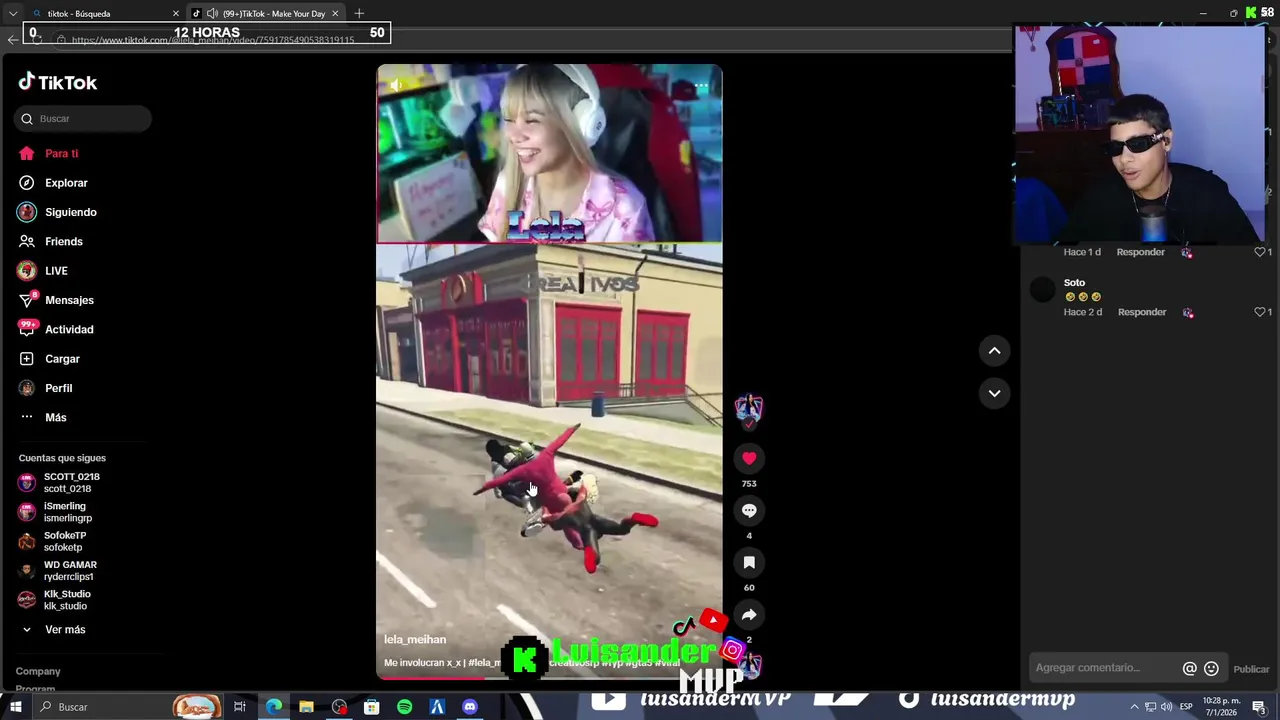Toggle bookmark save on video
This screenshot has width=1280, height=720.
click(x=749, y=562)
